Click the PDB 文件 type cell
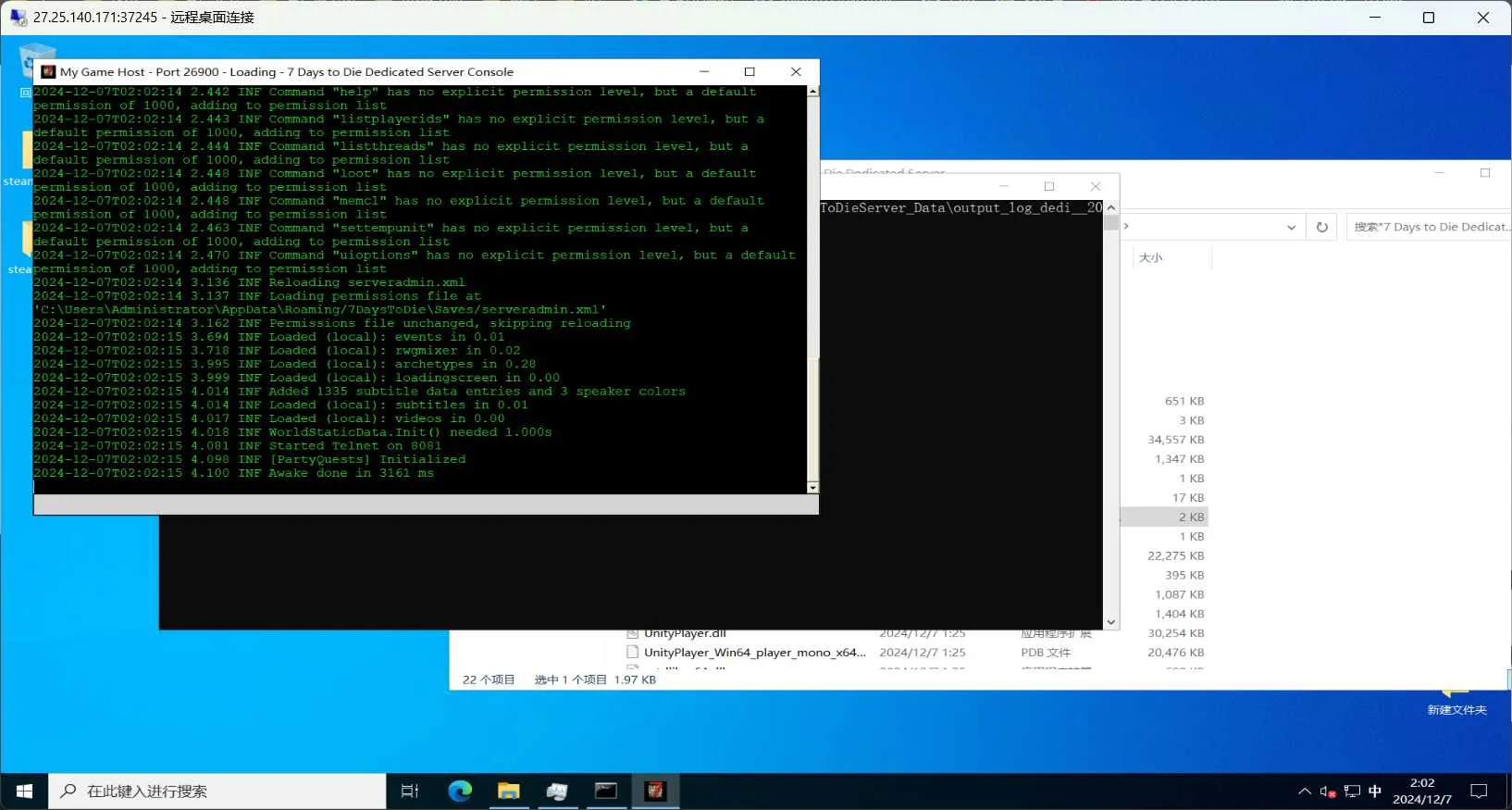The height and width of the screenshot is (810, 1512). (x=1046, y=653)
